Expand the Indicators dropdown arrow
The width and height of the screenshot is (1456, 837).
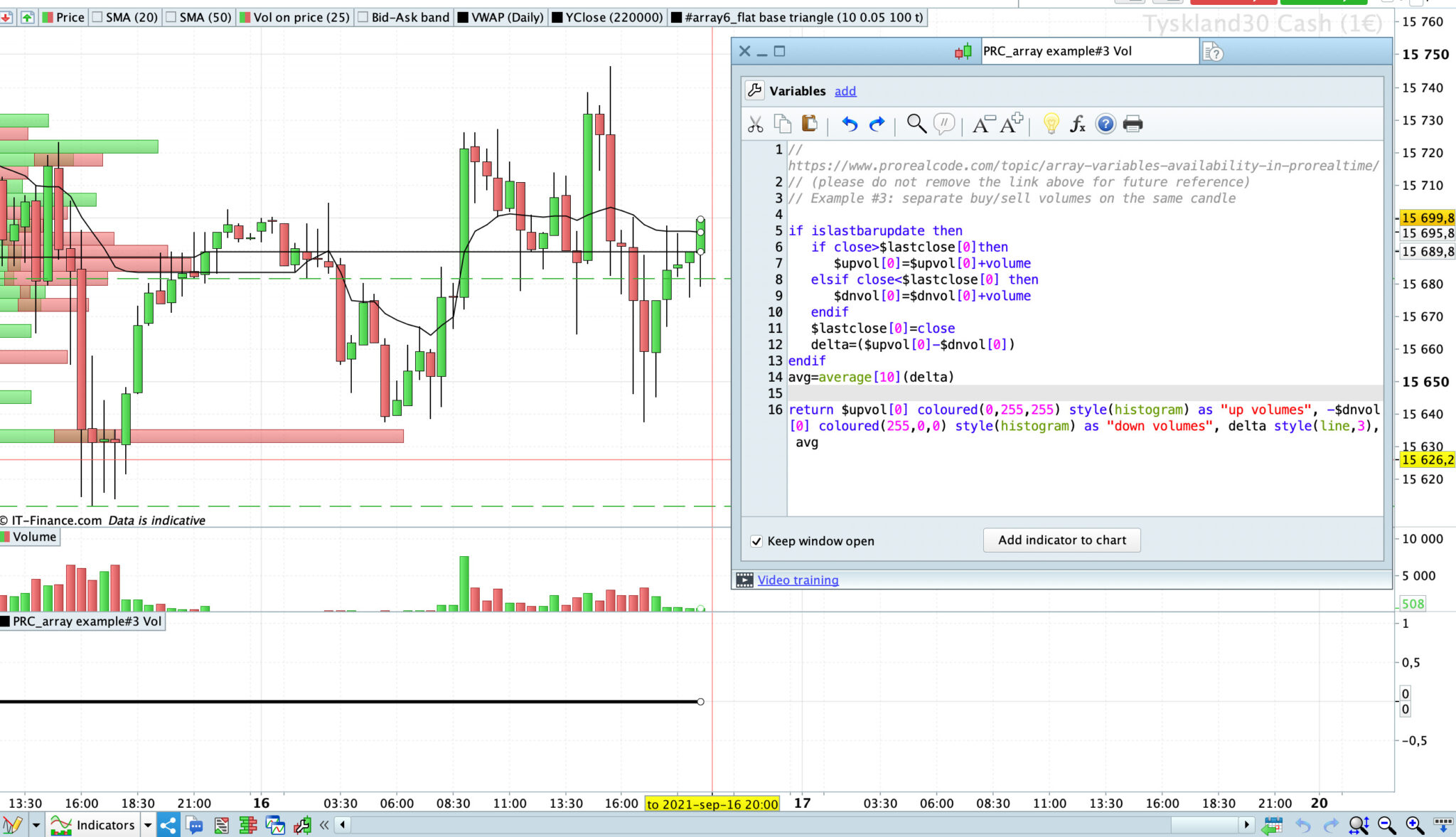tap(148, 825)
